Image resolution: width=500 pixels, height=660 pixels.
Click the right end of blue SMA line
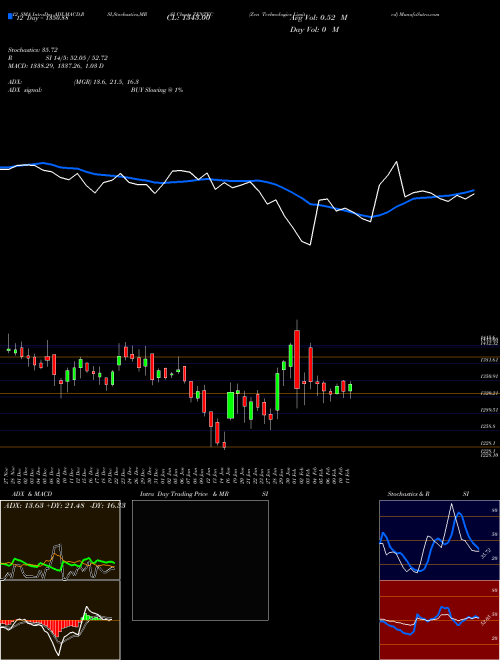(x=474, y=190)
